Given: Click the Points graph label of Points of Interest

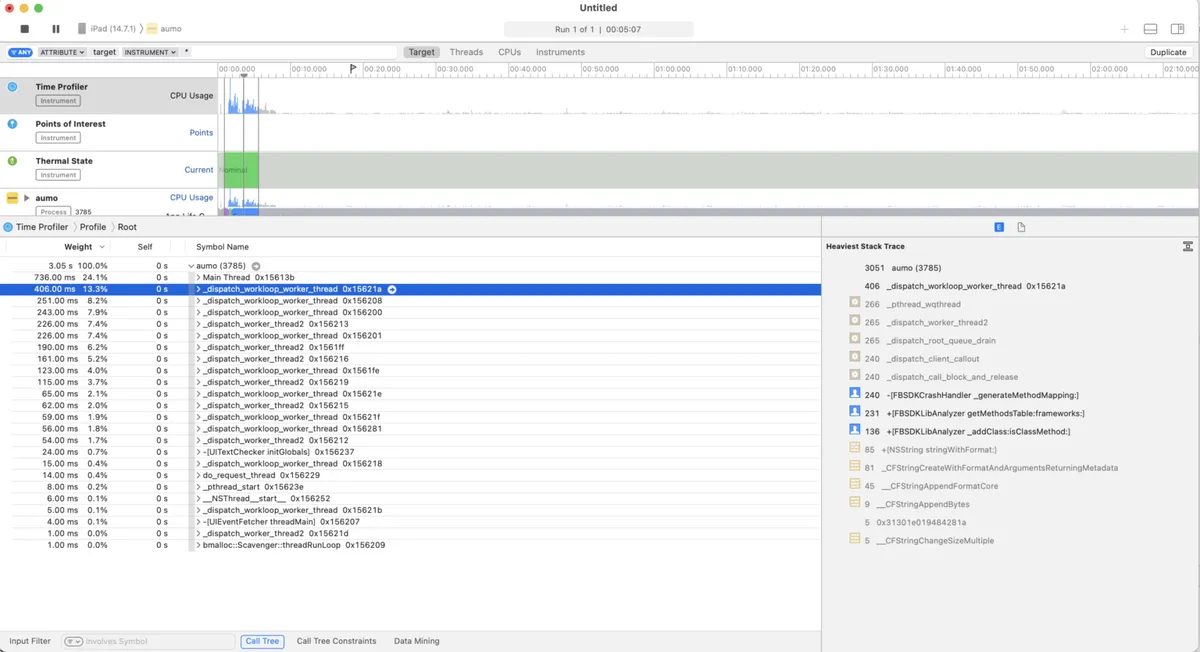Looking at the screenshot, I should [201, 133].
